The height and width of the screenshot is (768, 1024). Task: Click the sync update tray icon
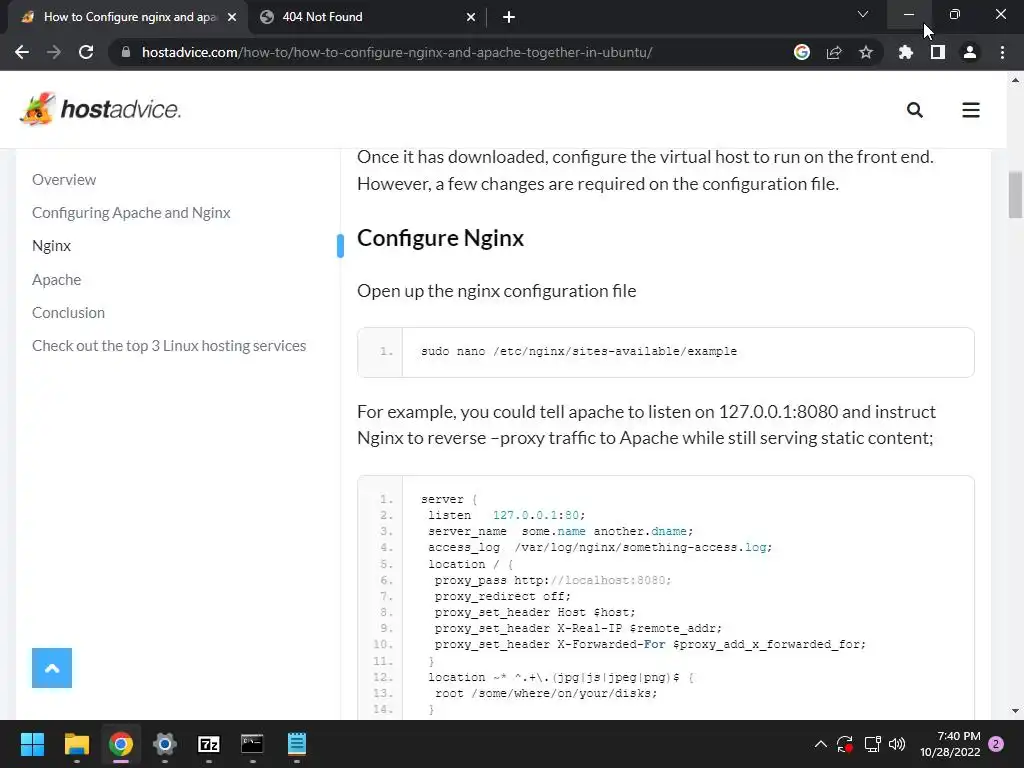coord(845,744)
